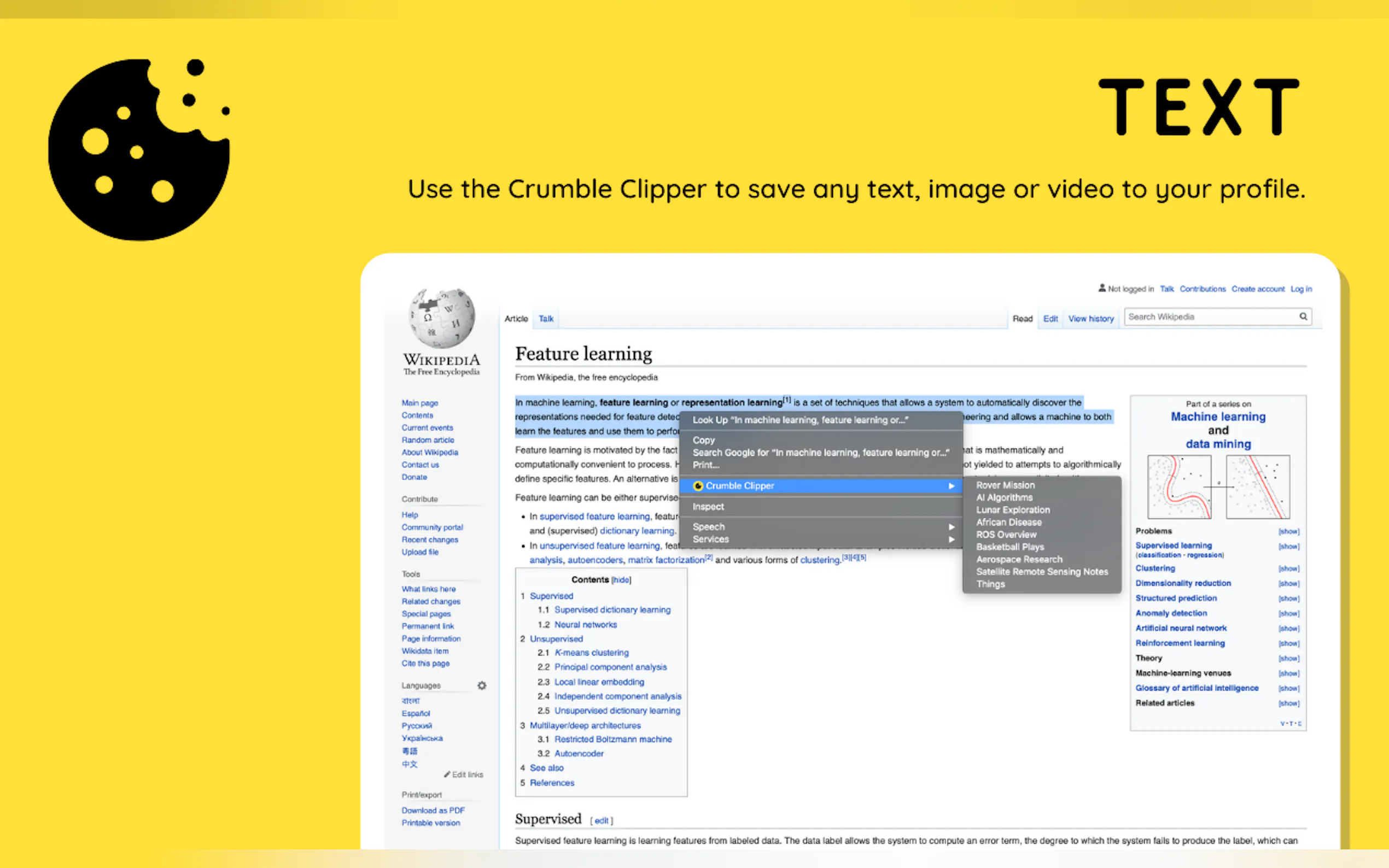Screen dimensions: 1389x868
Task: Expand the Speech submenu arrow
Action: click(951, 526)
